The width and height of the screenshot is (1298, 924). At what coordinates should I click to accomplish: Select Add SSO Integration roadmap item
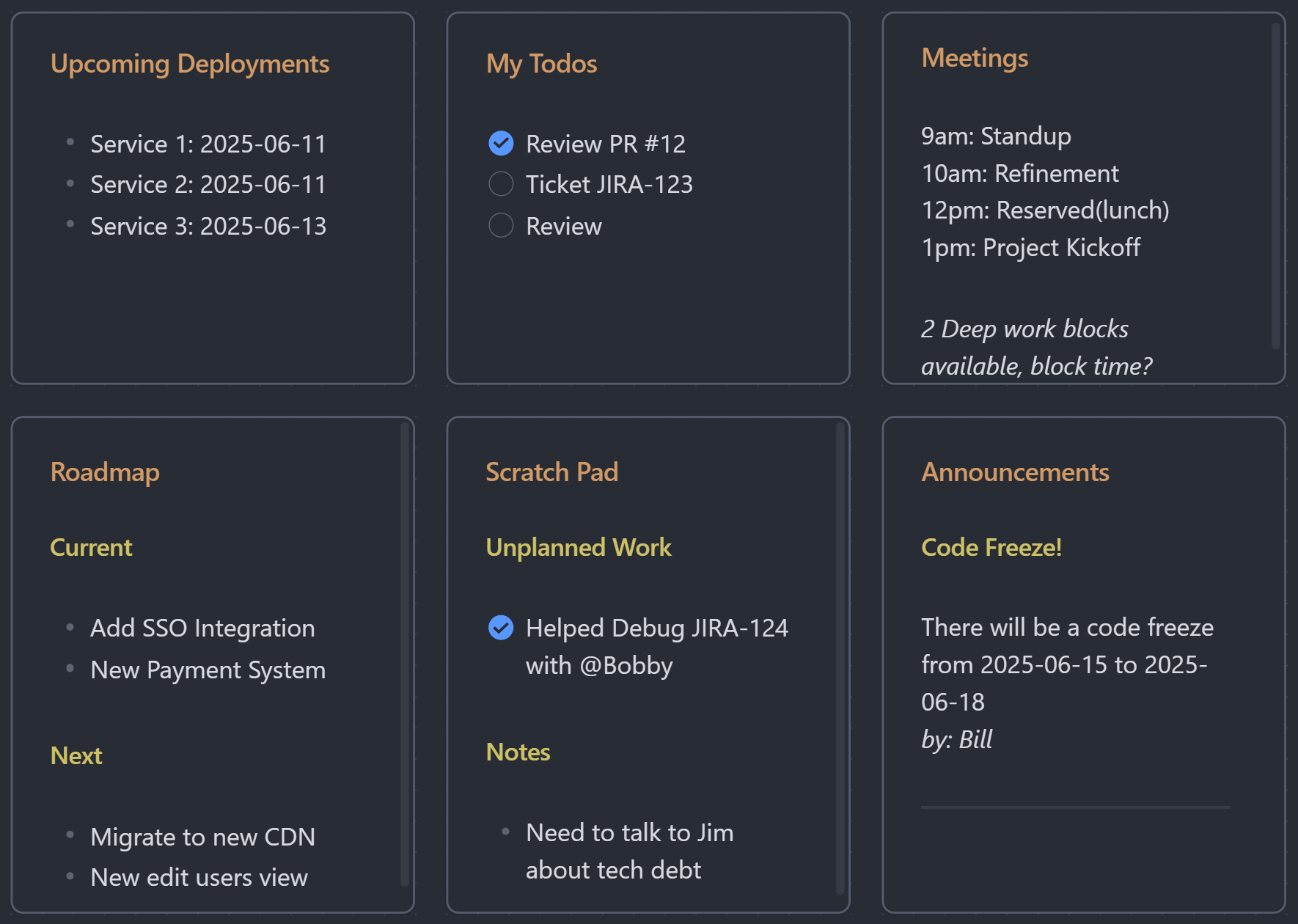point(202,628)
